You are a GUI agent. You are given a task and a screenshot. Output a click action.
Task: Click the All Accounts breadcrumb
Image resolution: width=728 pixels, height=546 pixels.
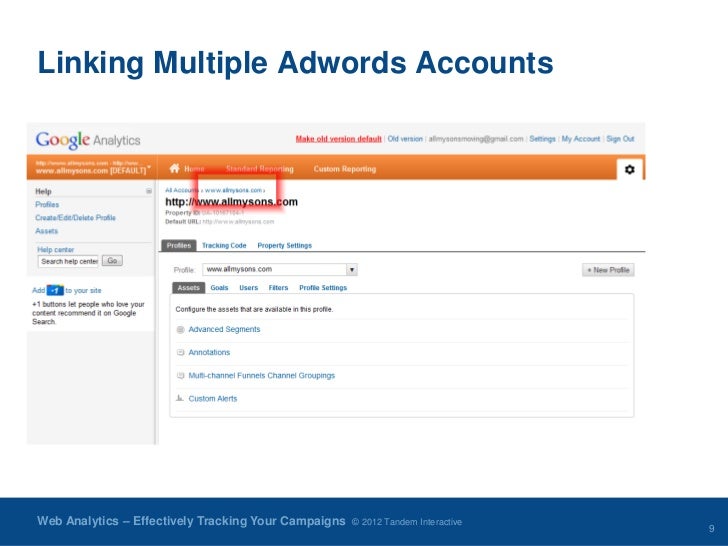point(182,190)
